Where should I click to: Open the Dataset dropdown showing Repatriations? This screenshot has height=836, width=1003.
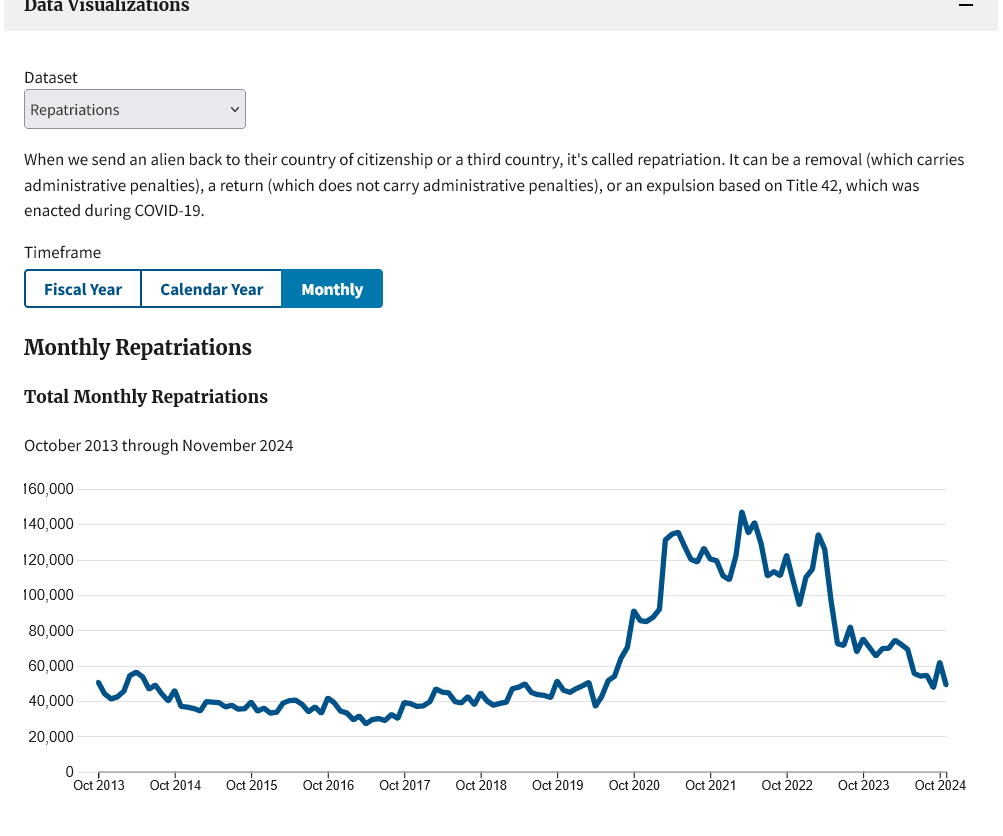pyautogui.click(x=135, y=109)
